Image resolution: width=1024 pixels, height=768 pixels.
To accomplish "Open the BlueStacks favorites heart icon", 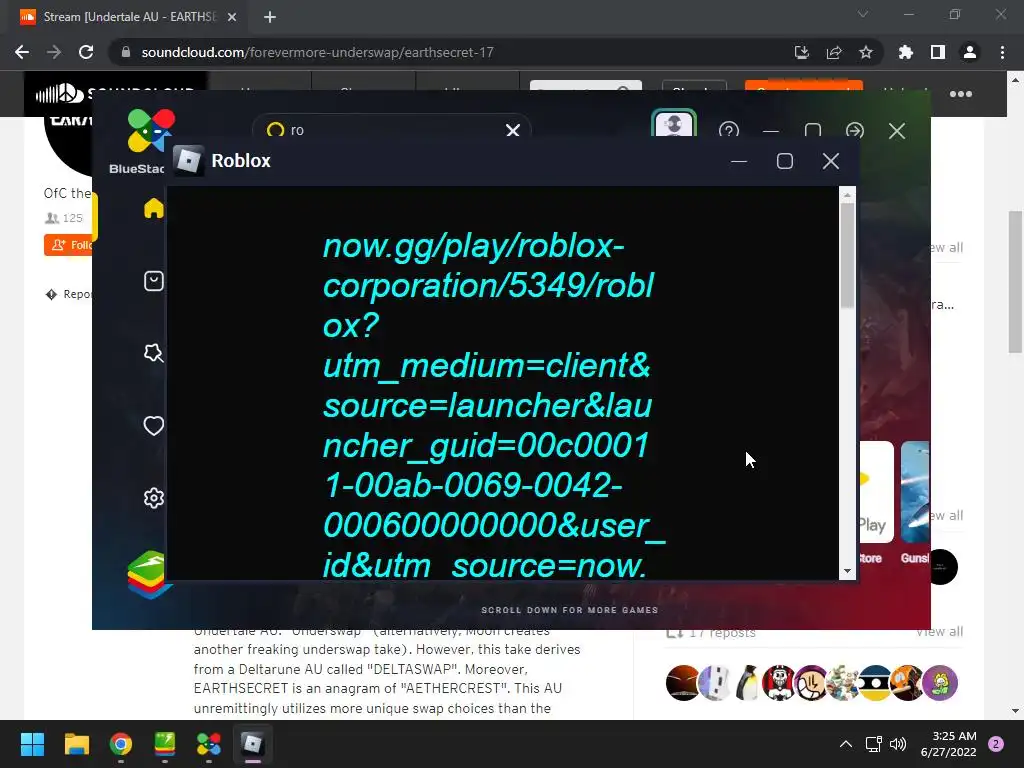I will click(154, 426).
